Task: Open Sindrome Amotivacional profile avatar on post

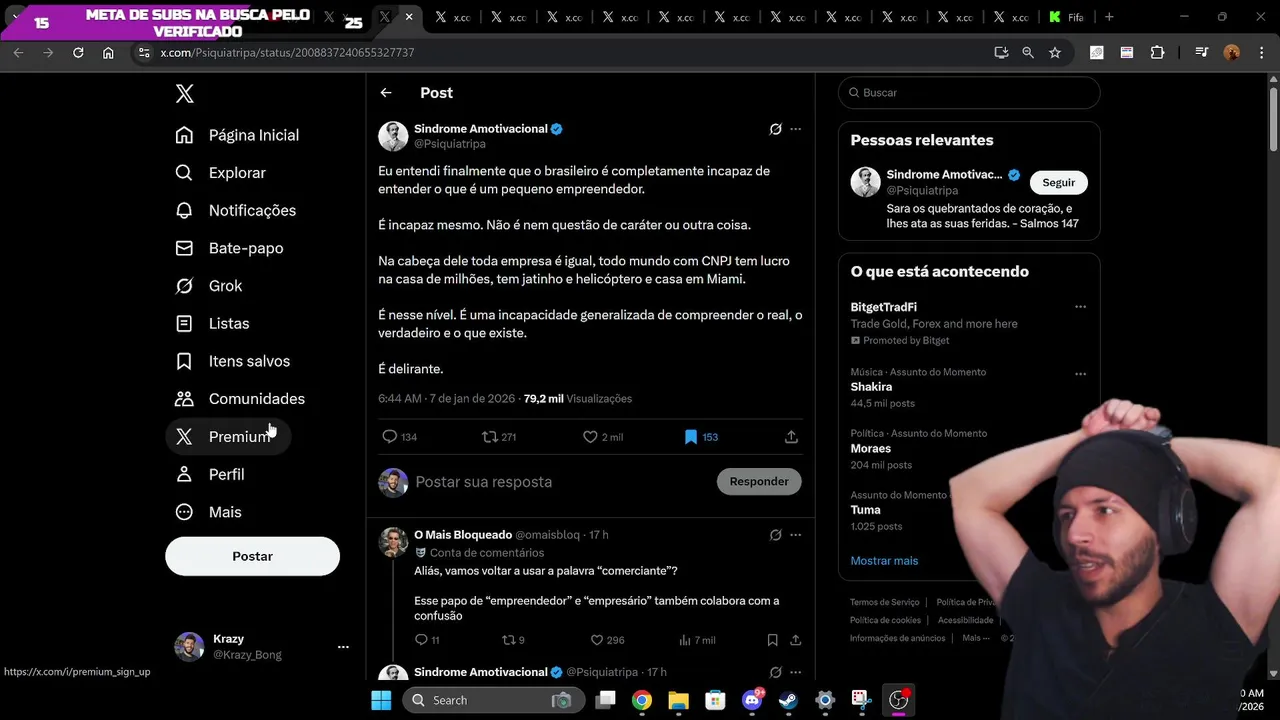Action: click(393, 136)
